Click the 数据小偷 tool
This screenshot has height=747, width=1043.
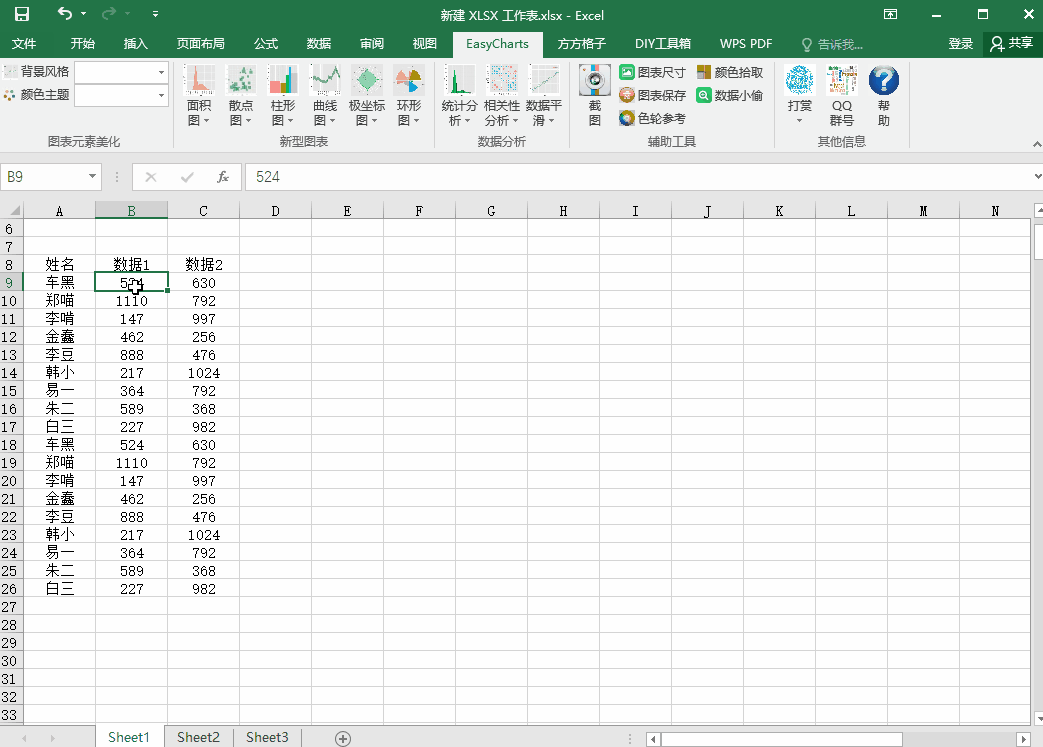730,95
